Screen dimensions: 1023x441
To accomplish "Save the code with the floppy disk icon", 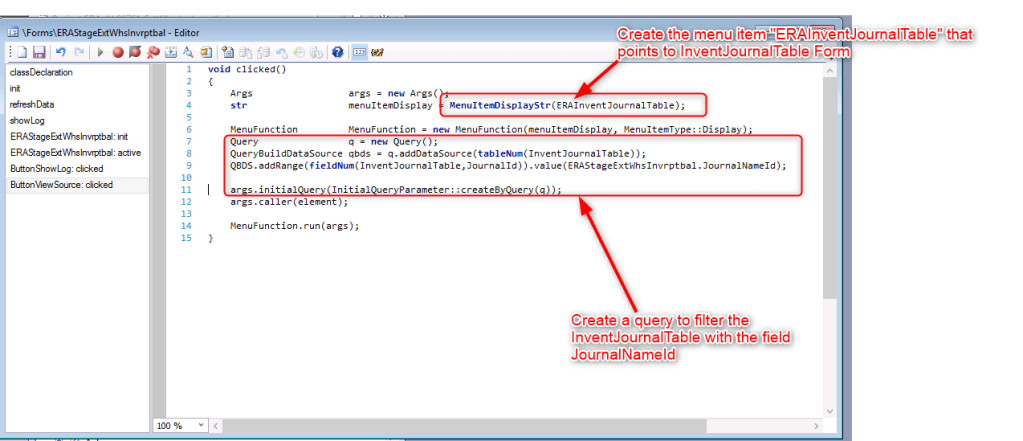I will 38,51.
